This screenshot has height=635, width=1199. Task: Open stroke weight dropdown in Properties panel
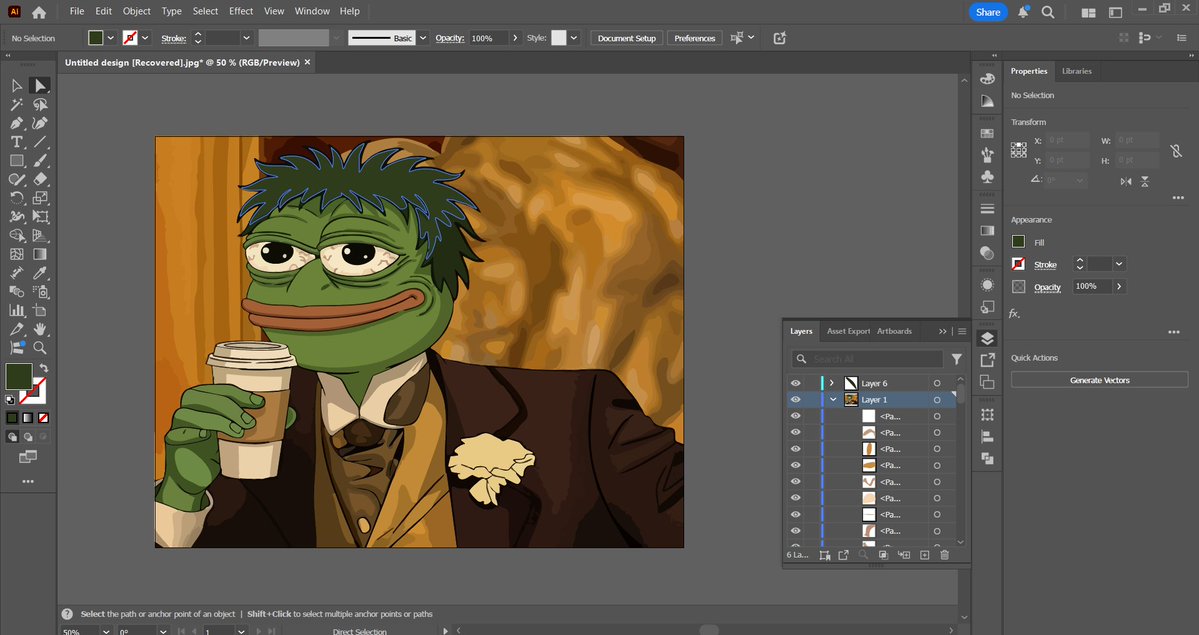(1119, 264)
